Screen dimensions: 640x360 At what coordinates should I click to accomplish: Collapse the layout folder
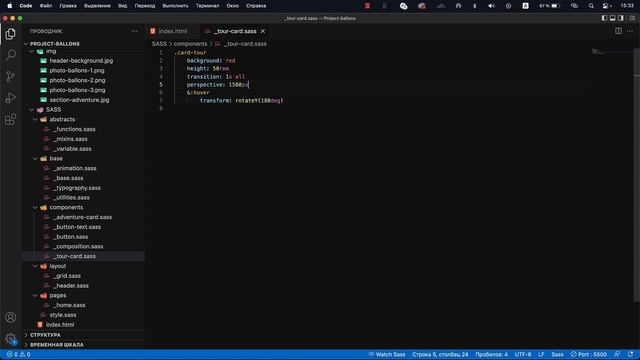click(58, 266)
